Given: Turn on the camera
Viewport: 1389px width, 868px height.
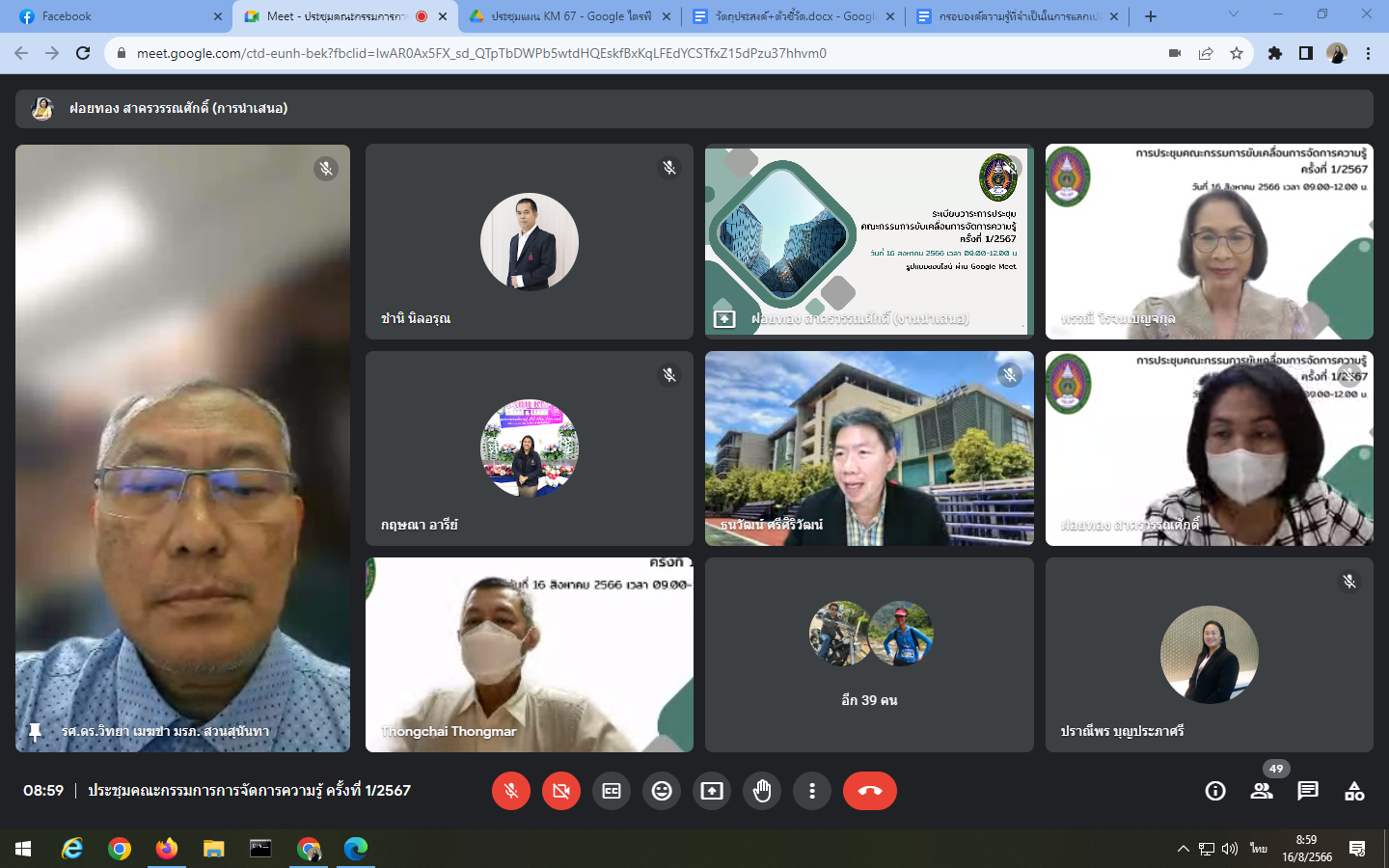Looking at the screenshot, I should pyautogui.click(x=561, y=791).
